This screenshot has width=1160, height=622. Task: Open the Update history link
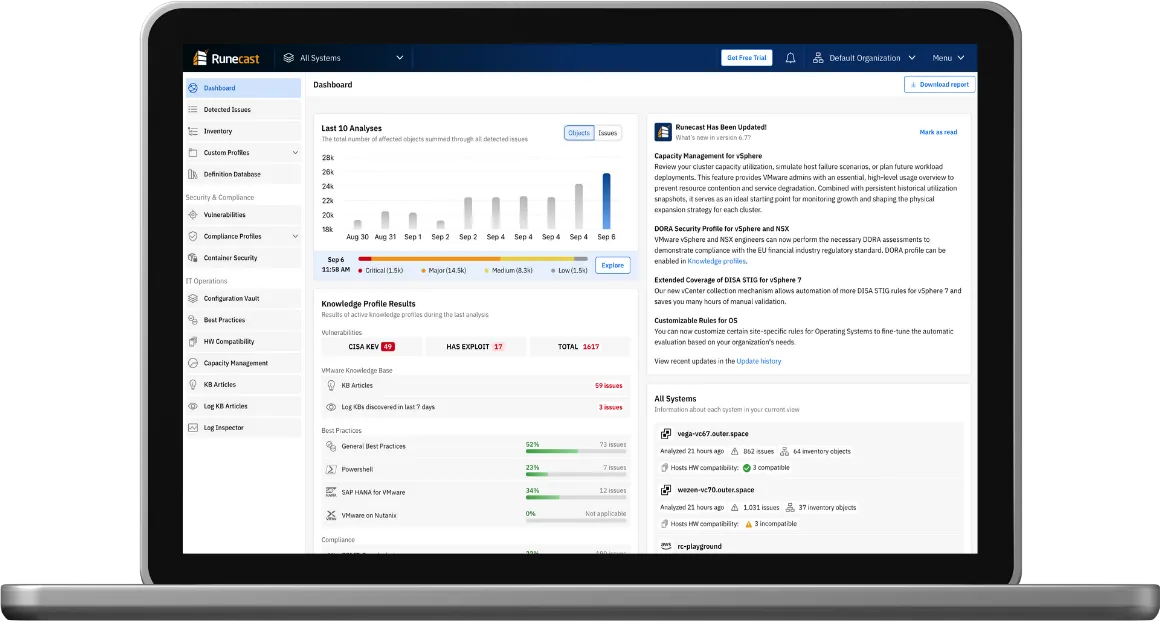[x=758, y=362]
